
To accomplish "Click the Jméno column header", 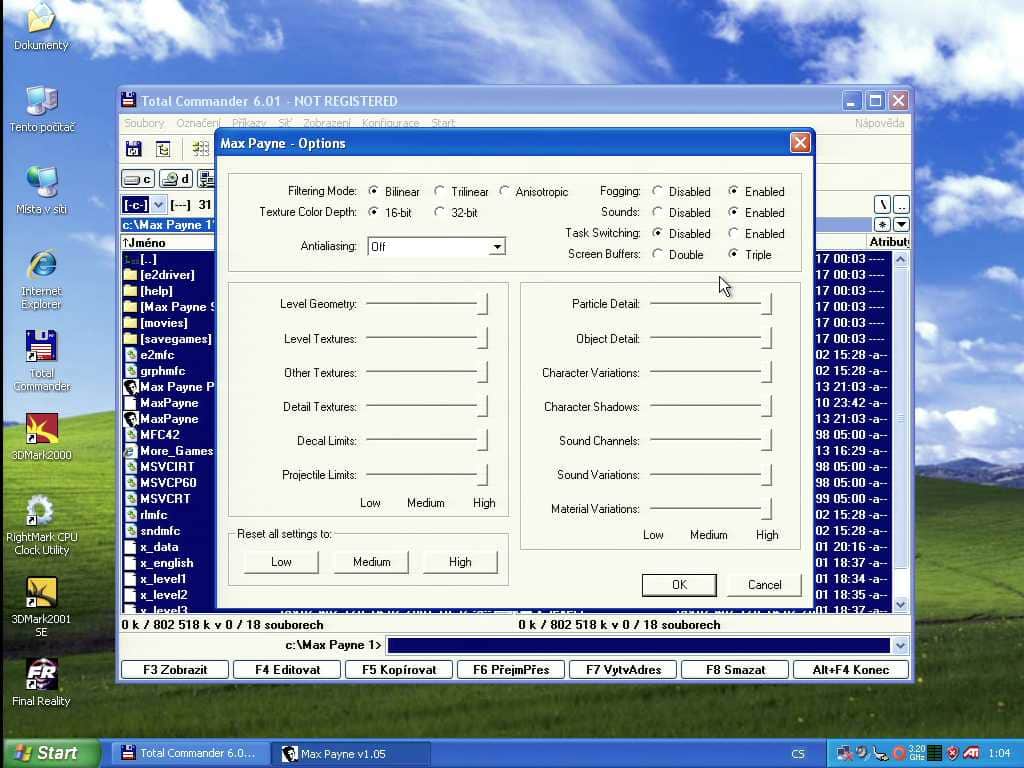I will coord(168,242).
